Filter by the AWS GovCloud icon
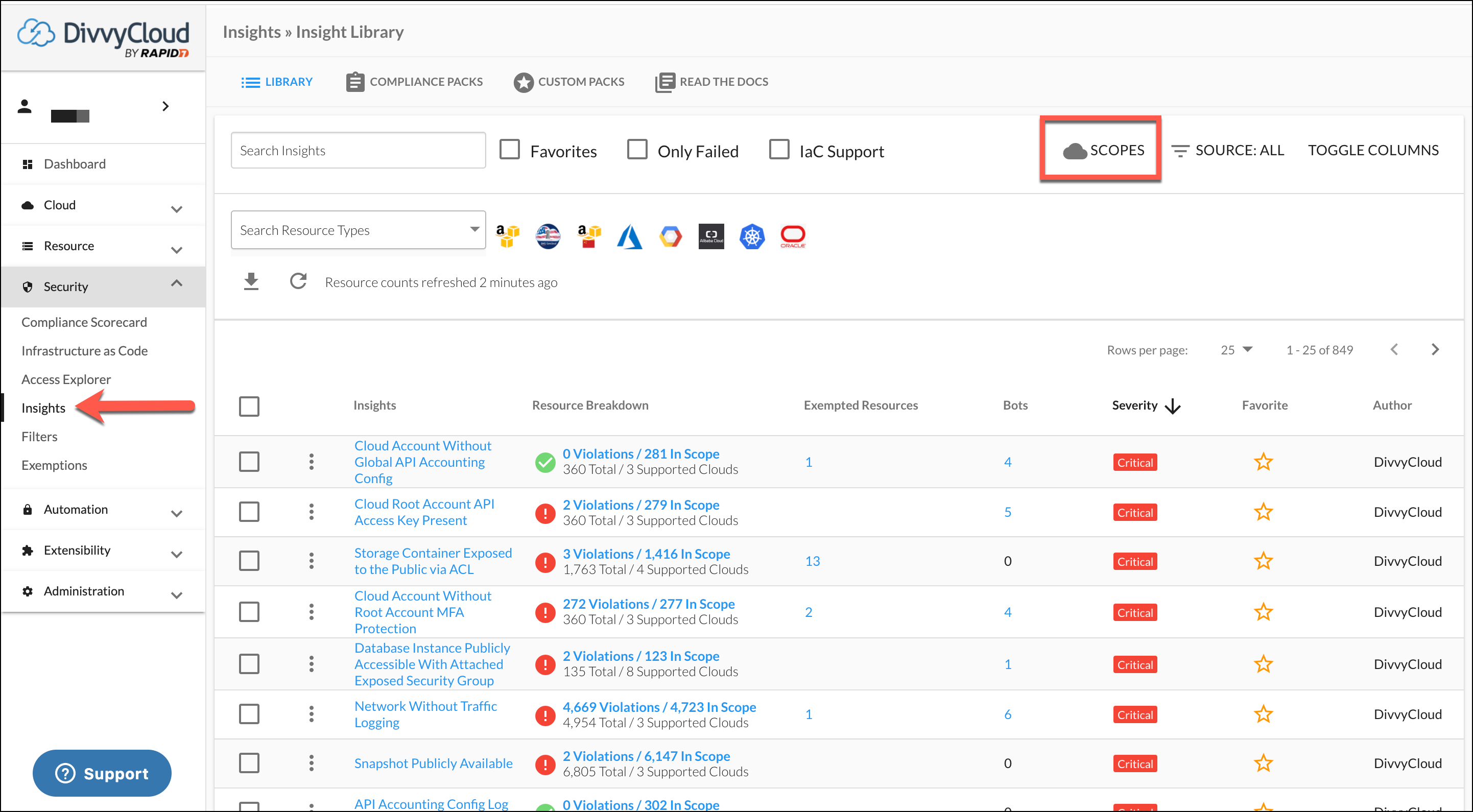The height and width of the screenshot is (812, 1473). coord(548,235)
